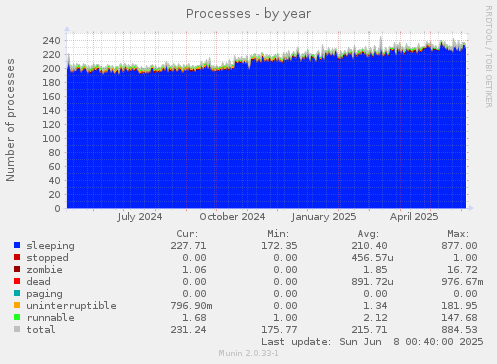
Task: Click the 'Max:' column header
Action: [458, 234]
